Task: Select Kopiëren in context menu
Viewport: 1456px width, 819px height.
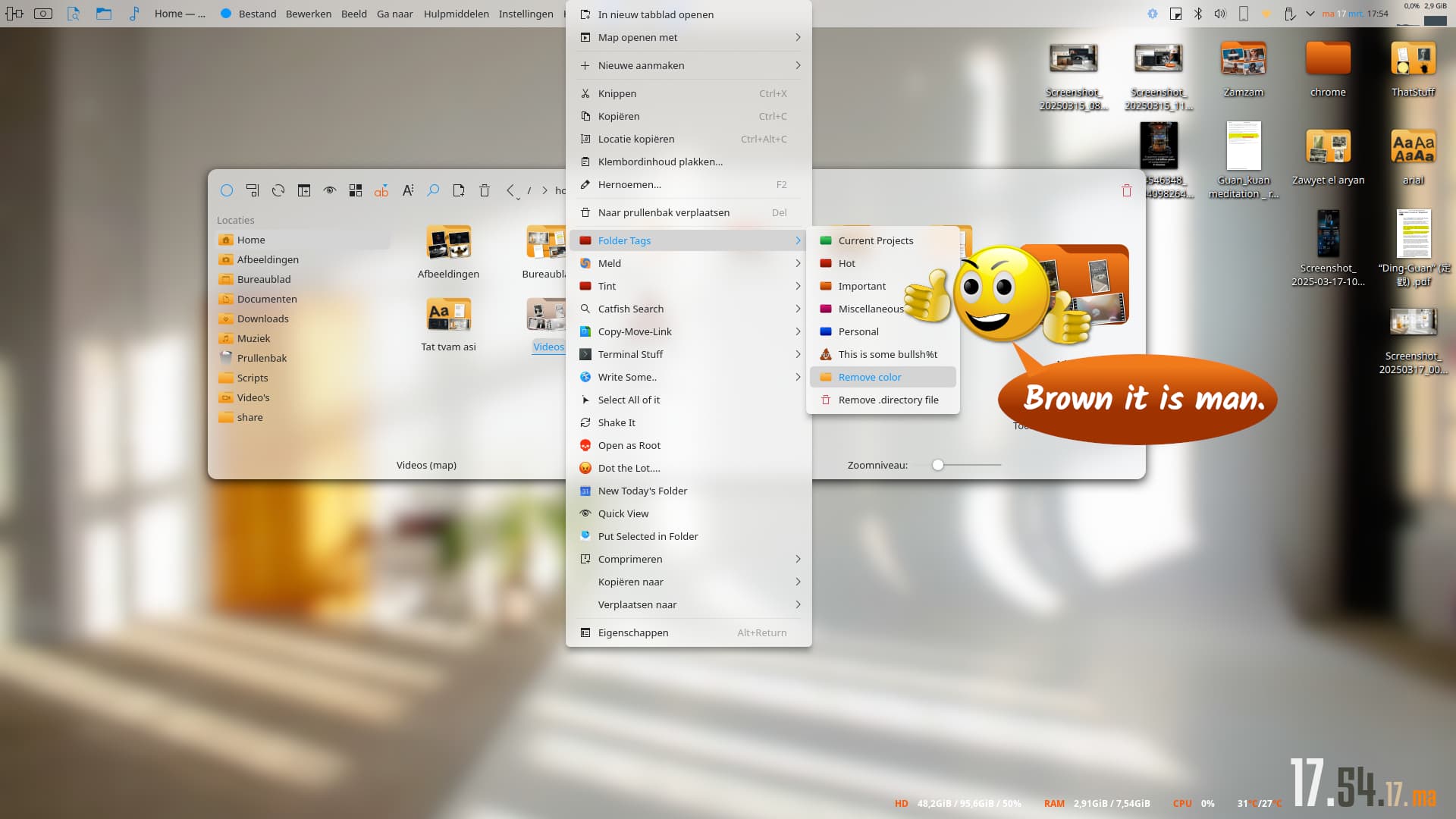Action: (689, 116)
